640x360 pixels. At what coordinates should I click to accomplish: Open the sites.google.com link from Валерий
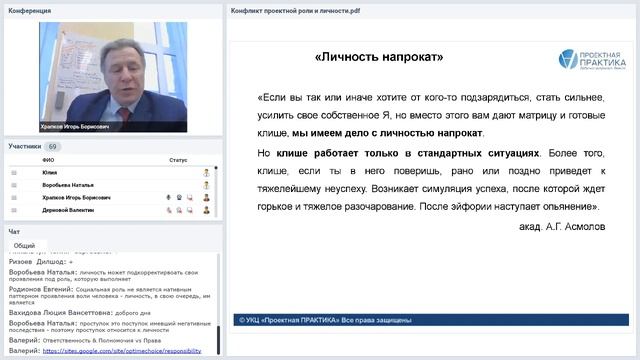point(122,351)
